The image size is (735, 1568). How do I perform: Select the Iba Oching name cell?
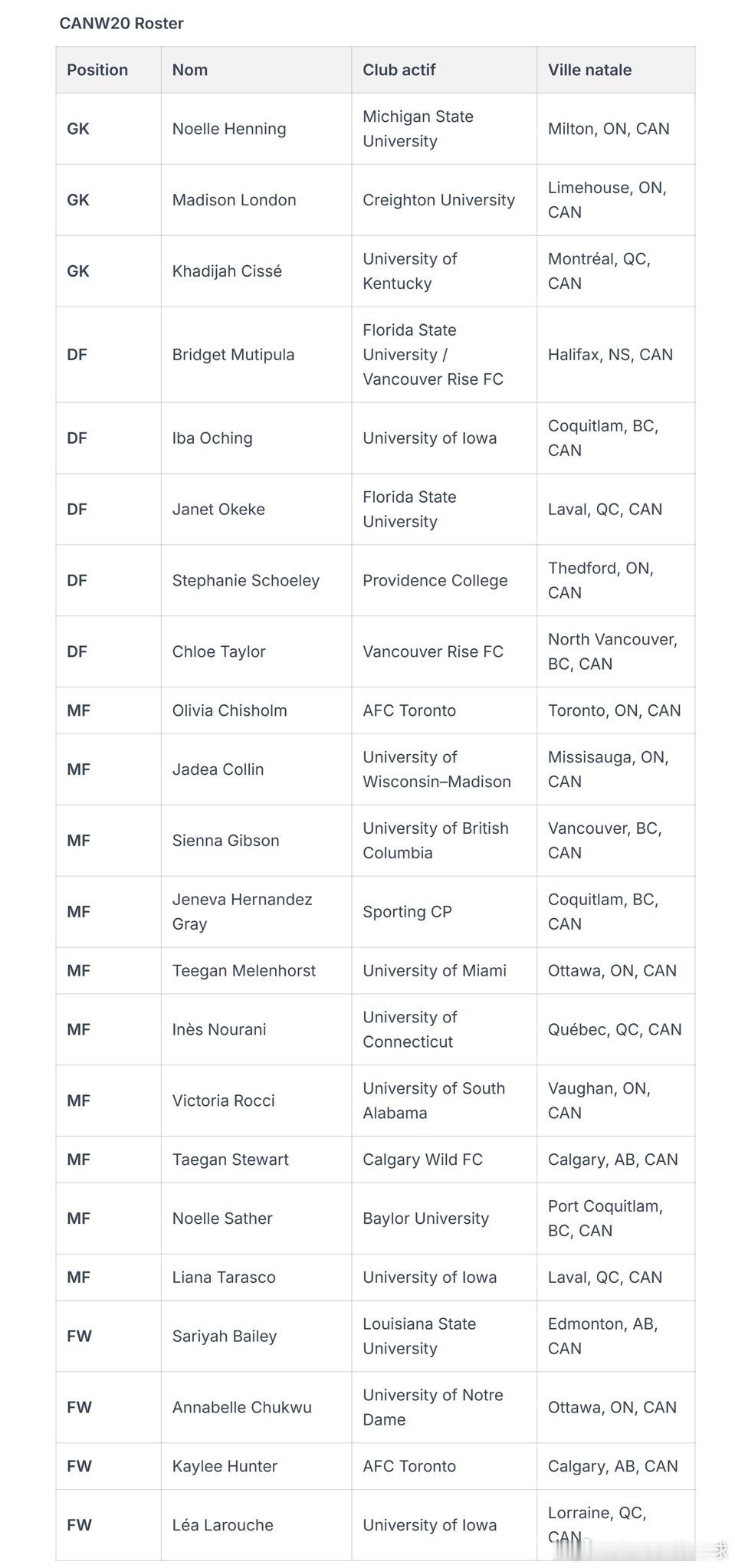[x=256, y=438]
